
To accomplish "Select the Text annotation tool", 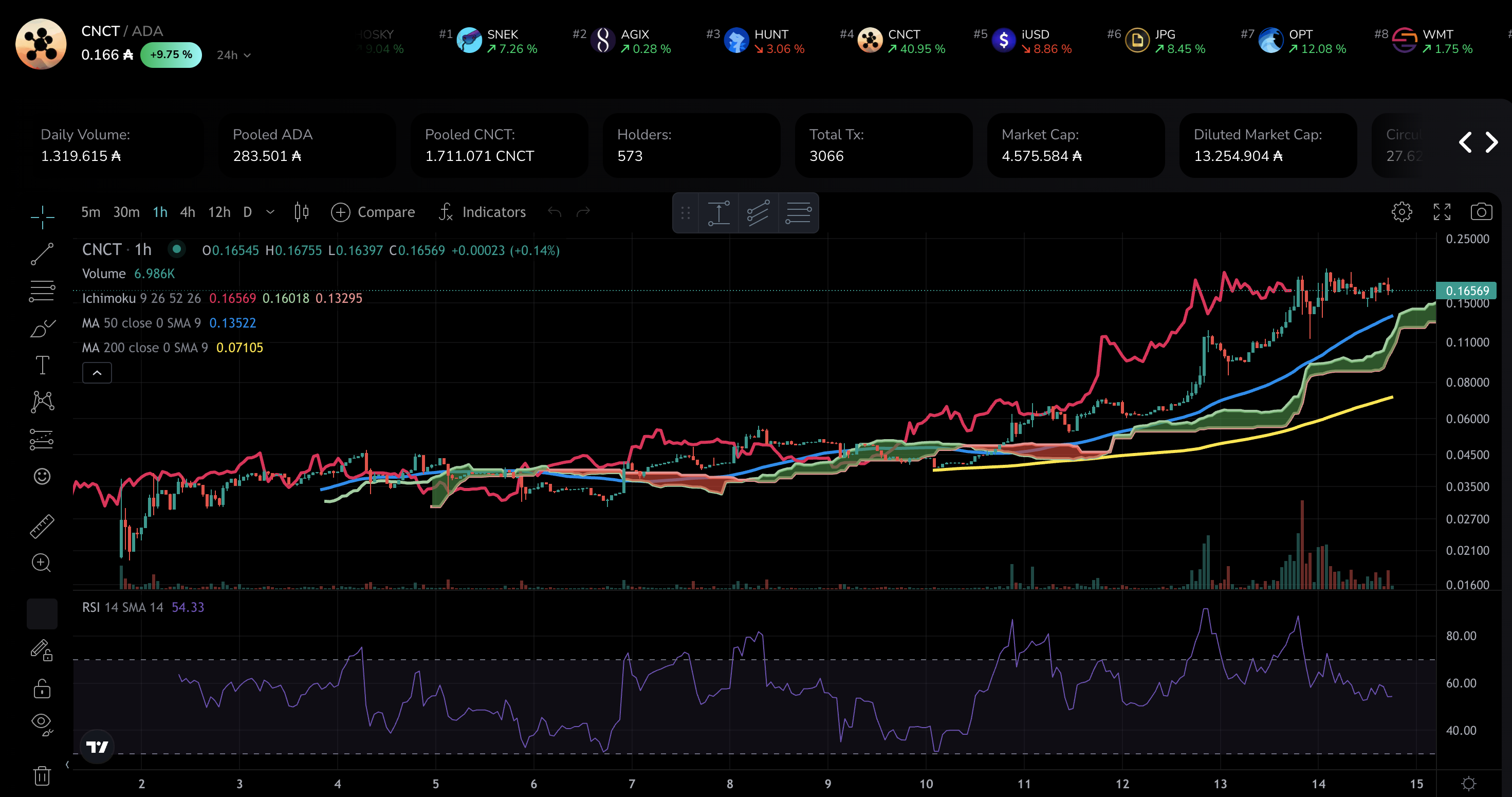I will pos(42,365).
